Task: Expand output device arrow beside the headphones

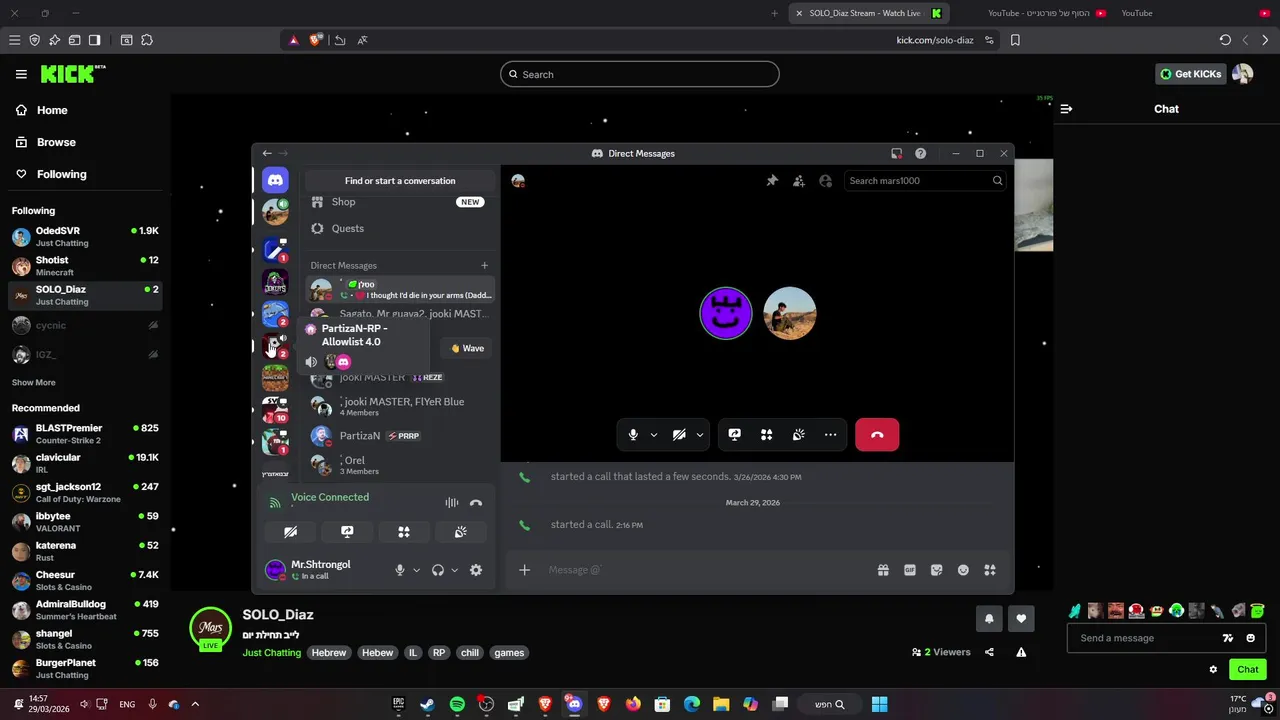Action: (455, 570)
